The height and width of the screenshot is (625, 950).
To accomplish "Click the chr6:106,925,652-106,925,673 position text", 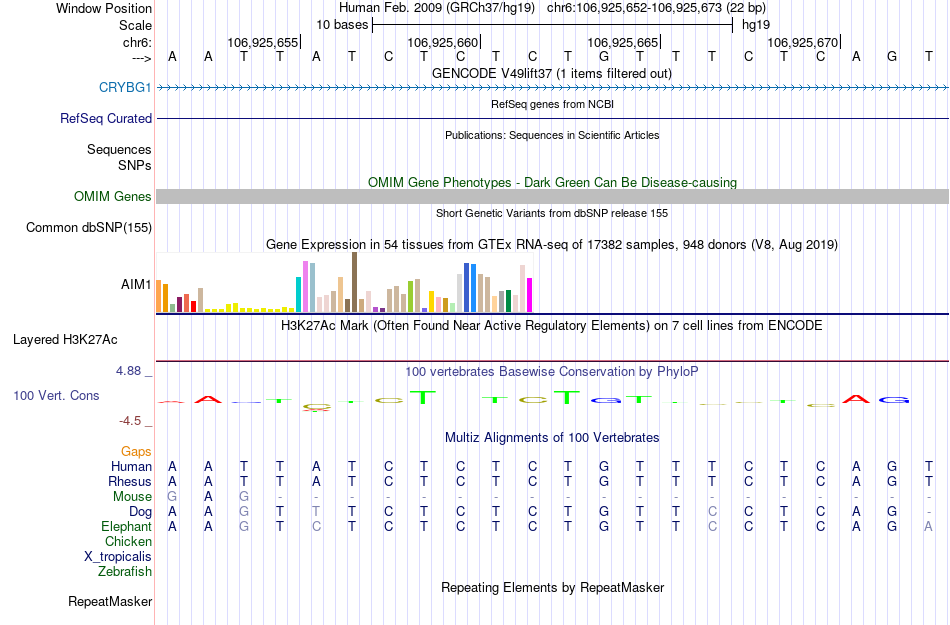I will coord(656,8).
